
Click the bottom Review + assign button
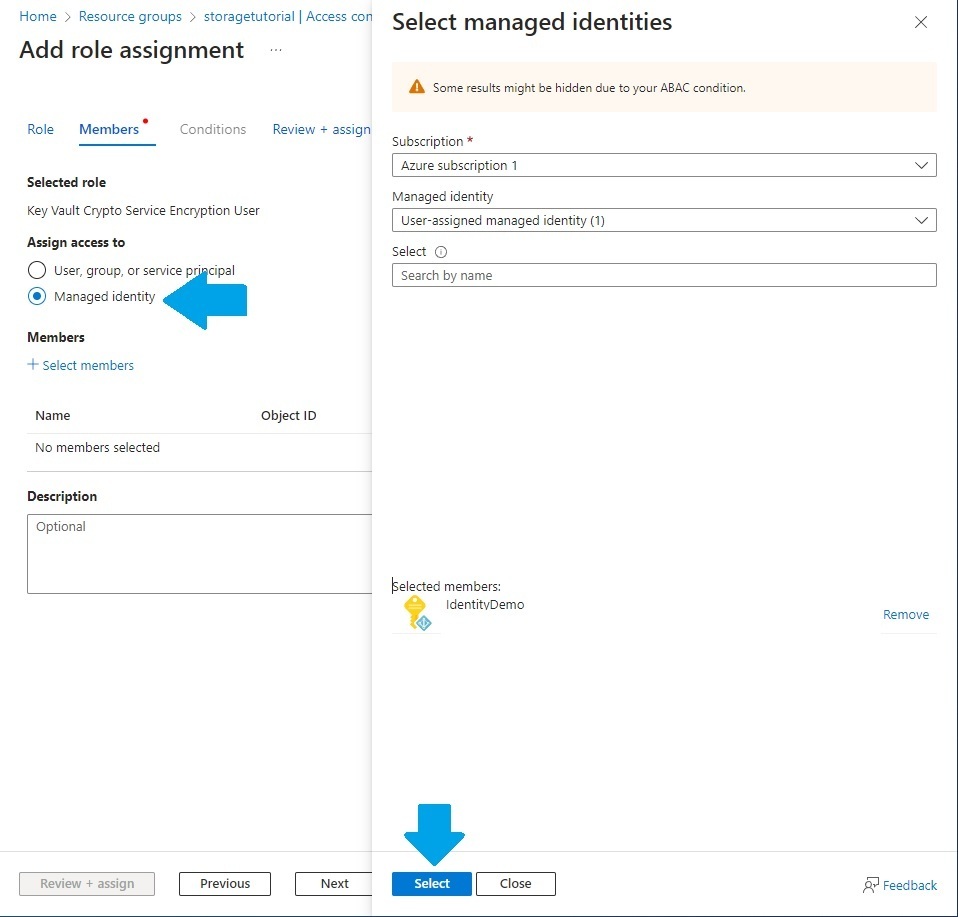[x=87, y=883]
